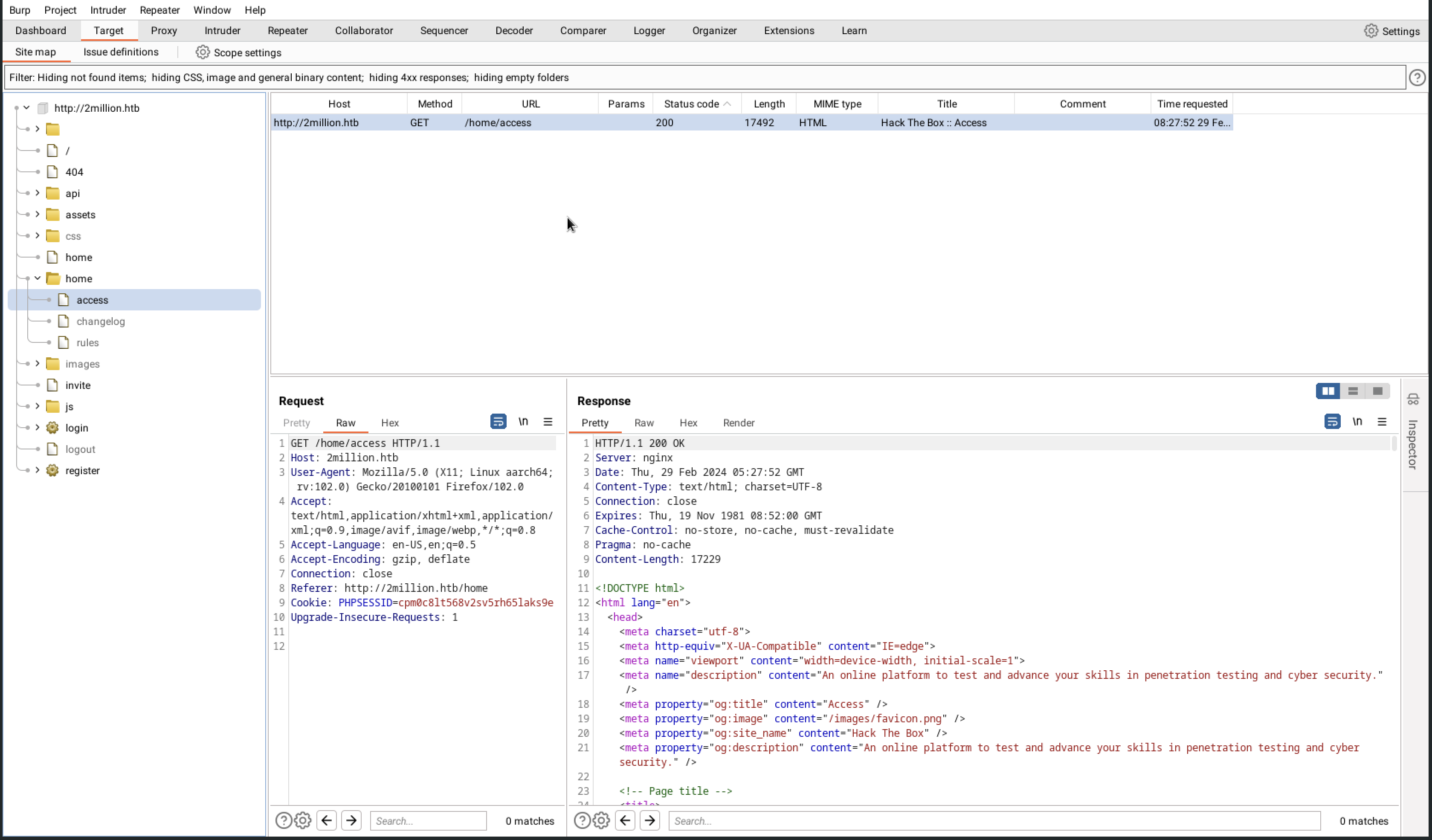Select /home/access row in table
Image resolution: width=1432 pixels, height=840 pixels.
coord(751,123)
